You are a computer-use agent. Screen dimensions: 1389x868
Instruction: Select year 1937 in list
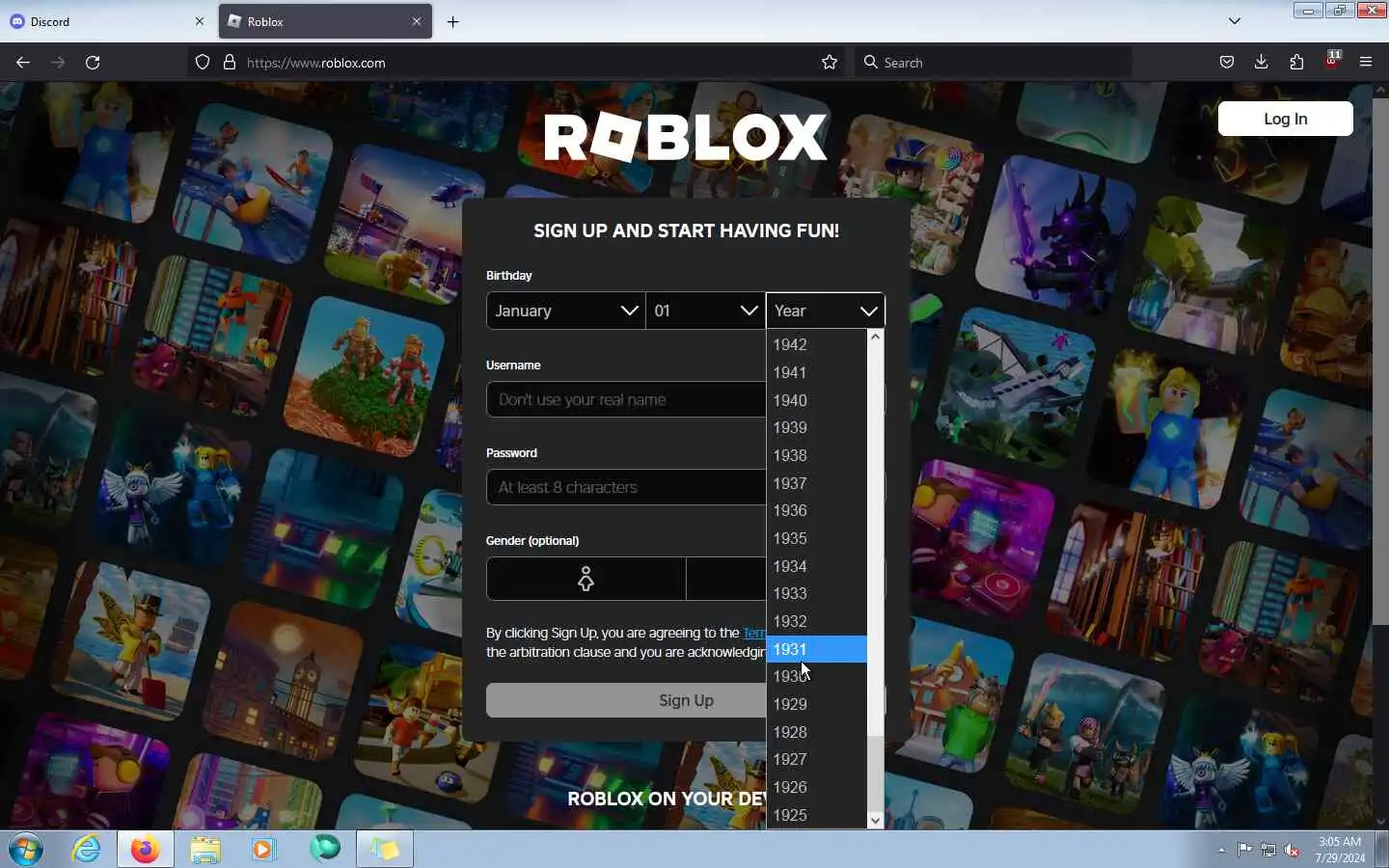coord(816,483)
